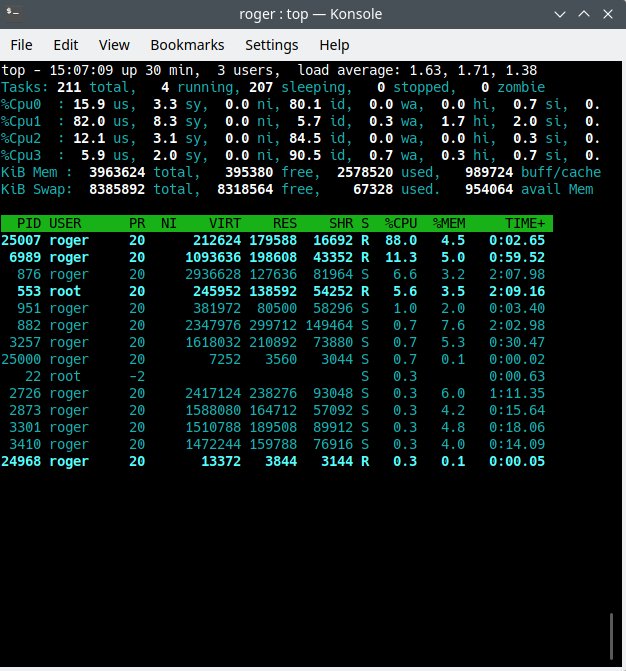Maximize the Konsole window
The width and height of the screenshot is (626, 671).
click(580, 15)
